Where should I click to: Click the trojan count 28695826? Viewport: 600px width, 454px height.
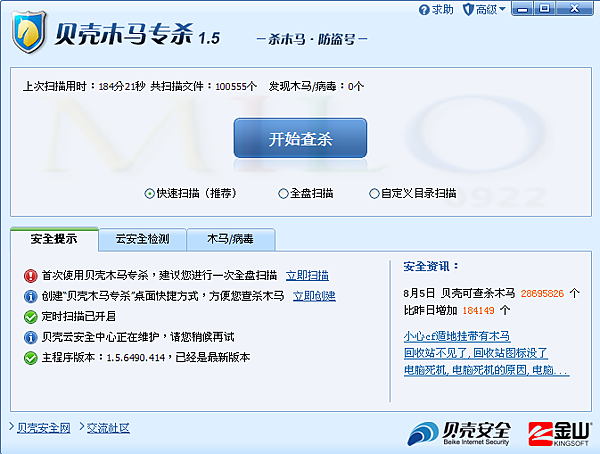[x=542, y=294]
